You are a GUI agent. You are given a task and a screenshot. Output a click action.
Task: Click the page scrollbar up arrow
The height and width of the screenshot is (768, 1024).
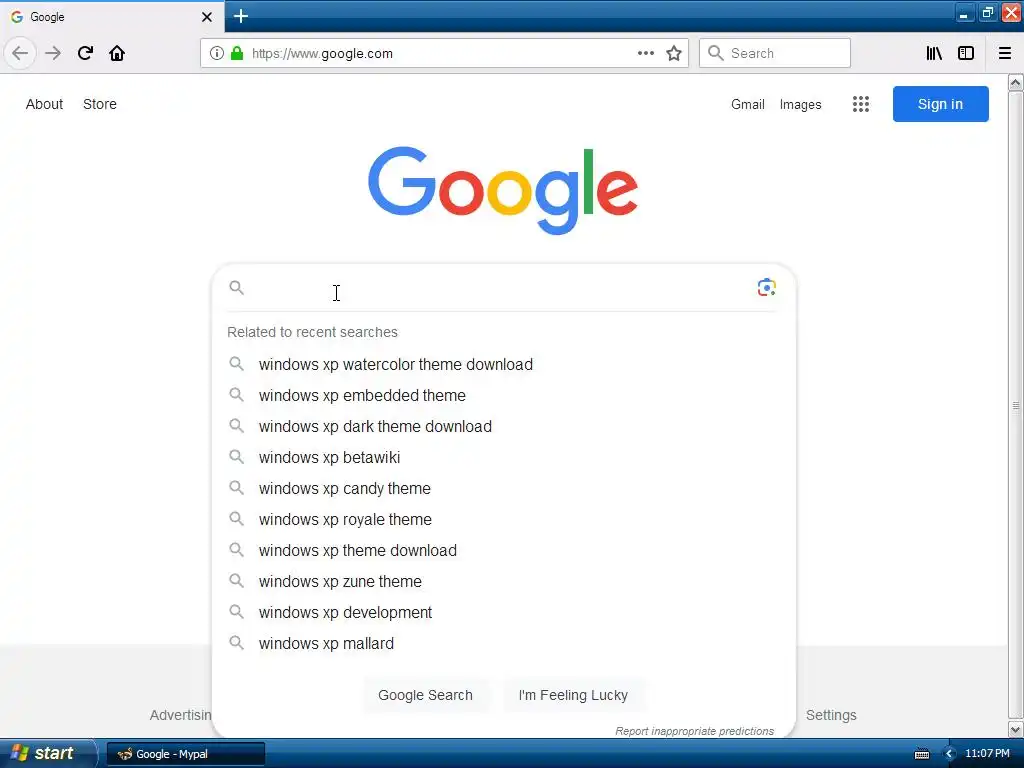1016,82
